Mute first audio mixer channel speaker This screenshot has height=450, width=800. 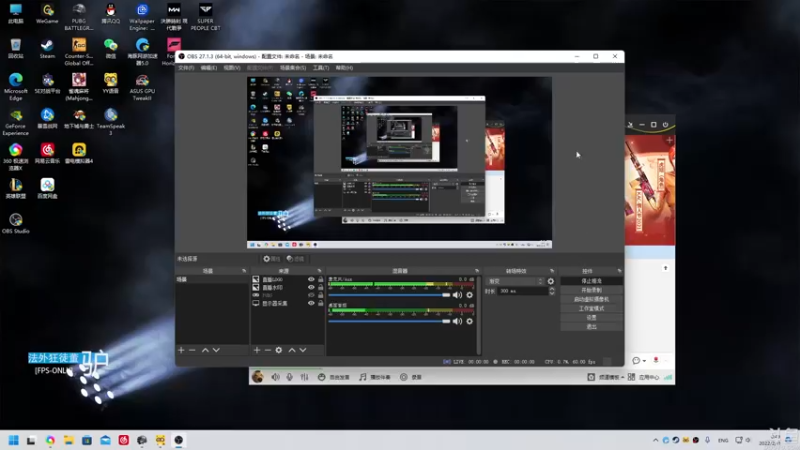click(x=457, y=295)
